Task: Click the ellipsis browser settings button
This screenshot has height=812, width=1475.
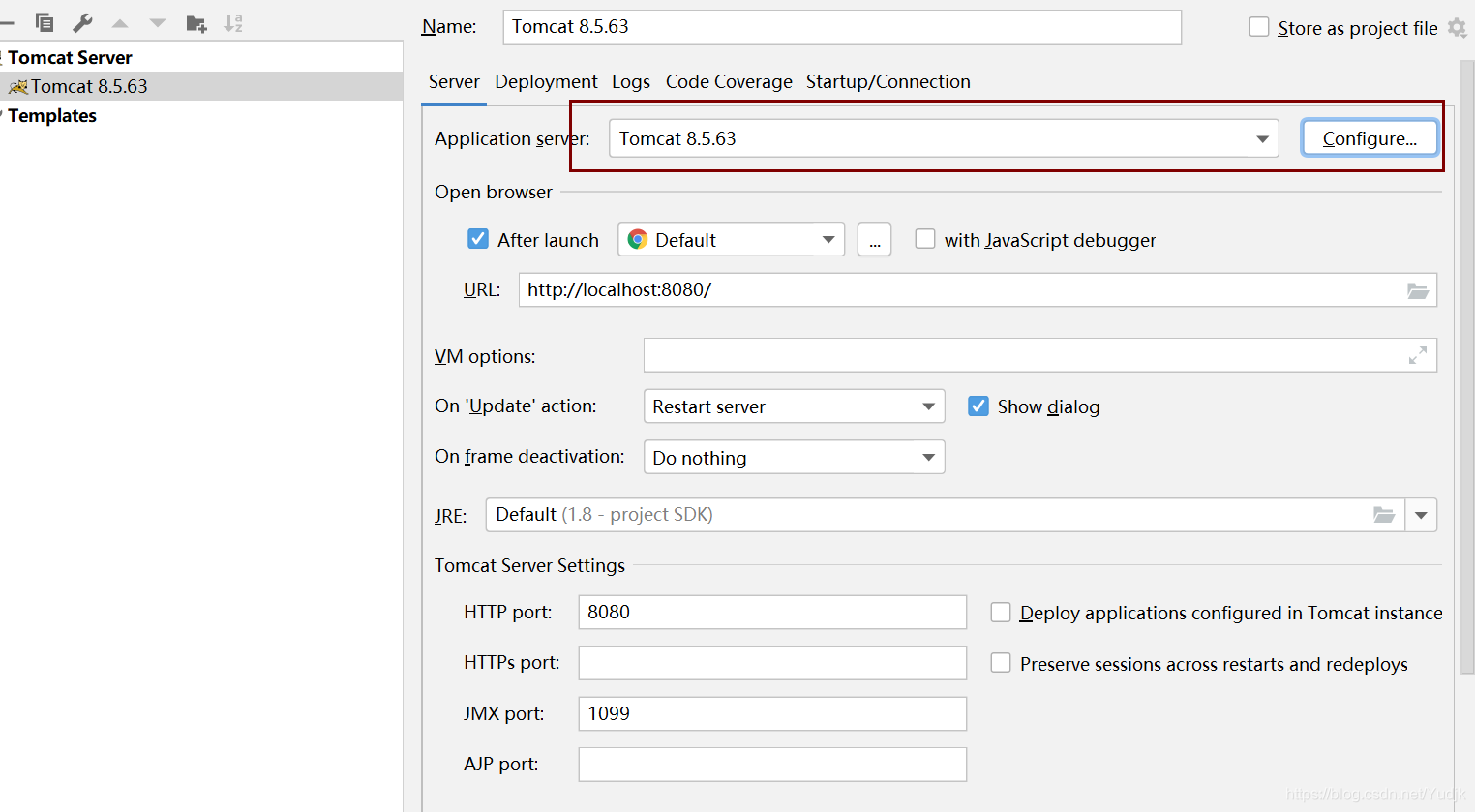Action: 874,240
